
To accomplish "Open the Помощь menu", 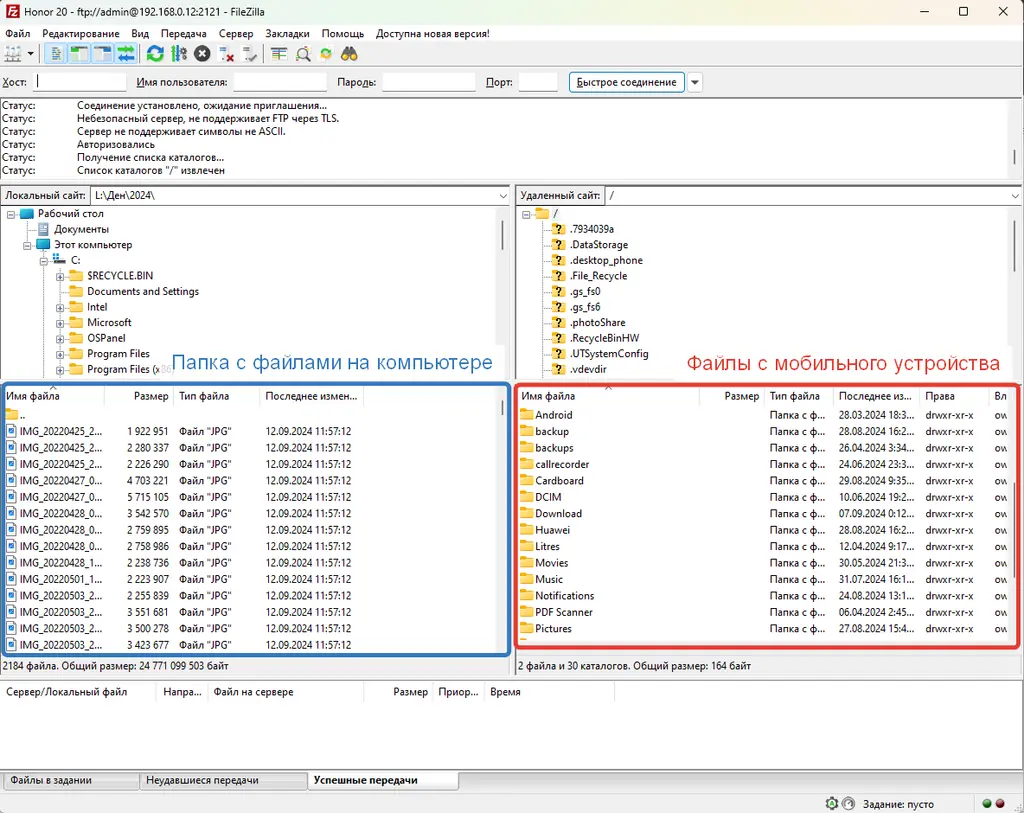I will coord(343,33).
